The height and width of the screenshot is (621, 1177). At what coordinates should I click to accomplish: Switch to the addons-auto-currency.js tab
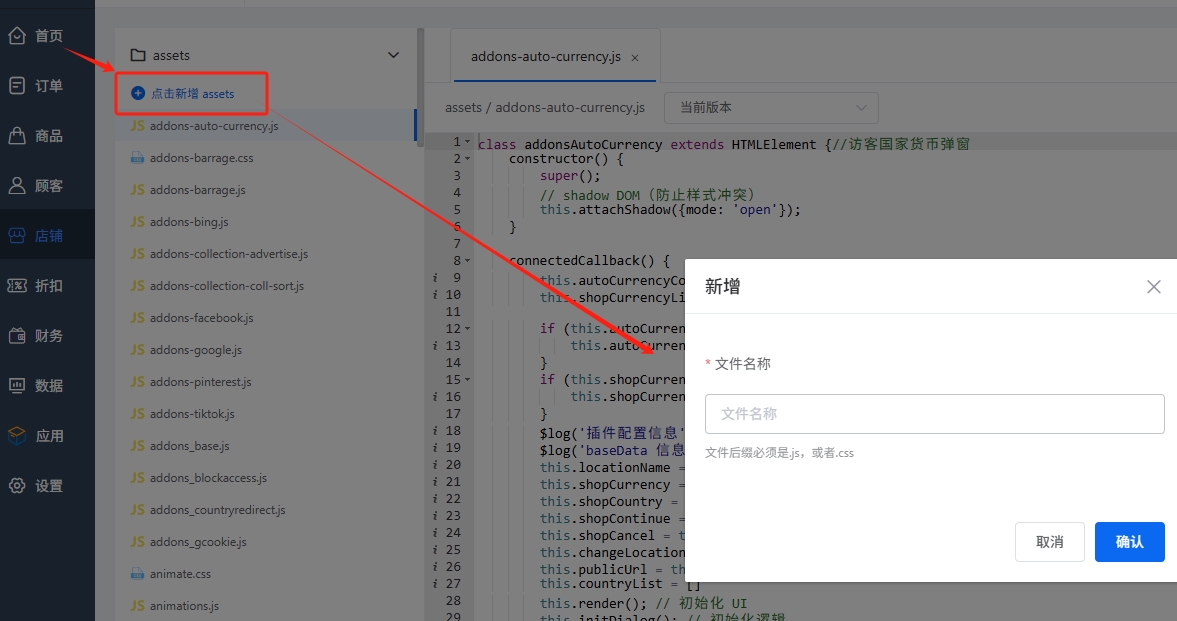pyautogui.click(x=545, y=57)
